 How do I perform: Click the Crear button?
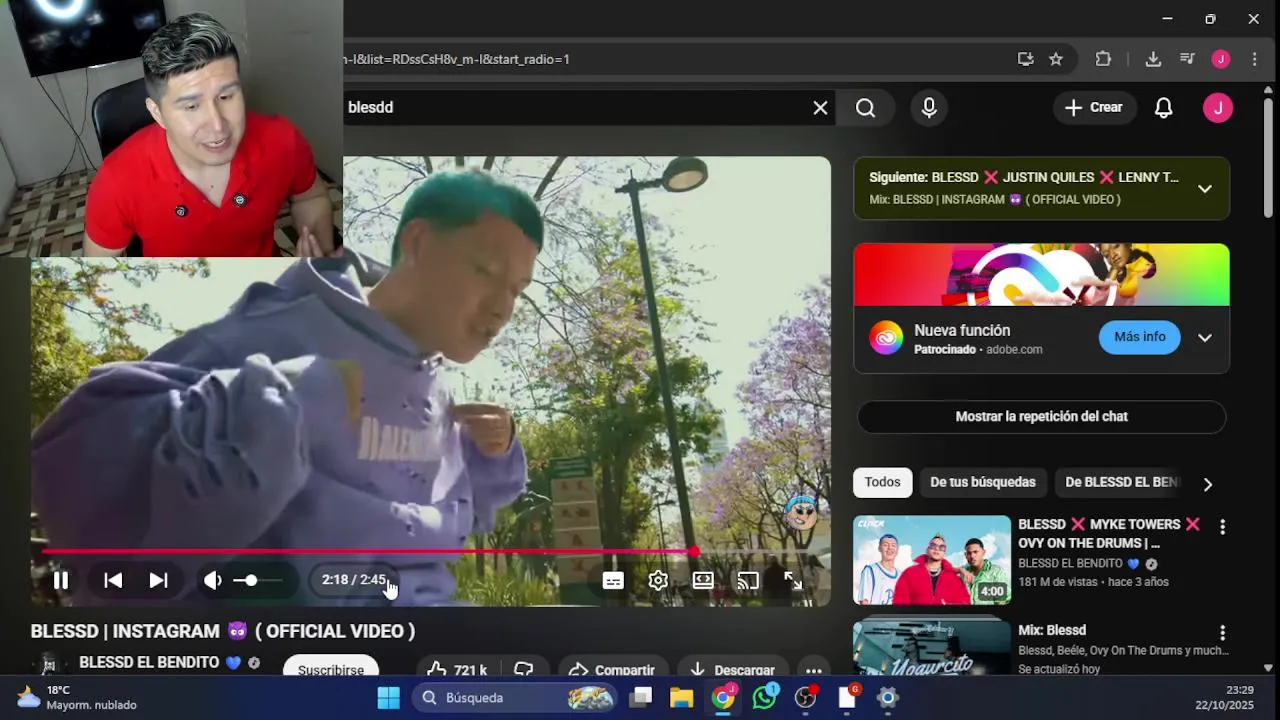coord(1094,107)
